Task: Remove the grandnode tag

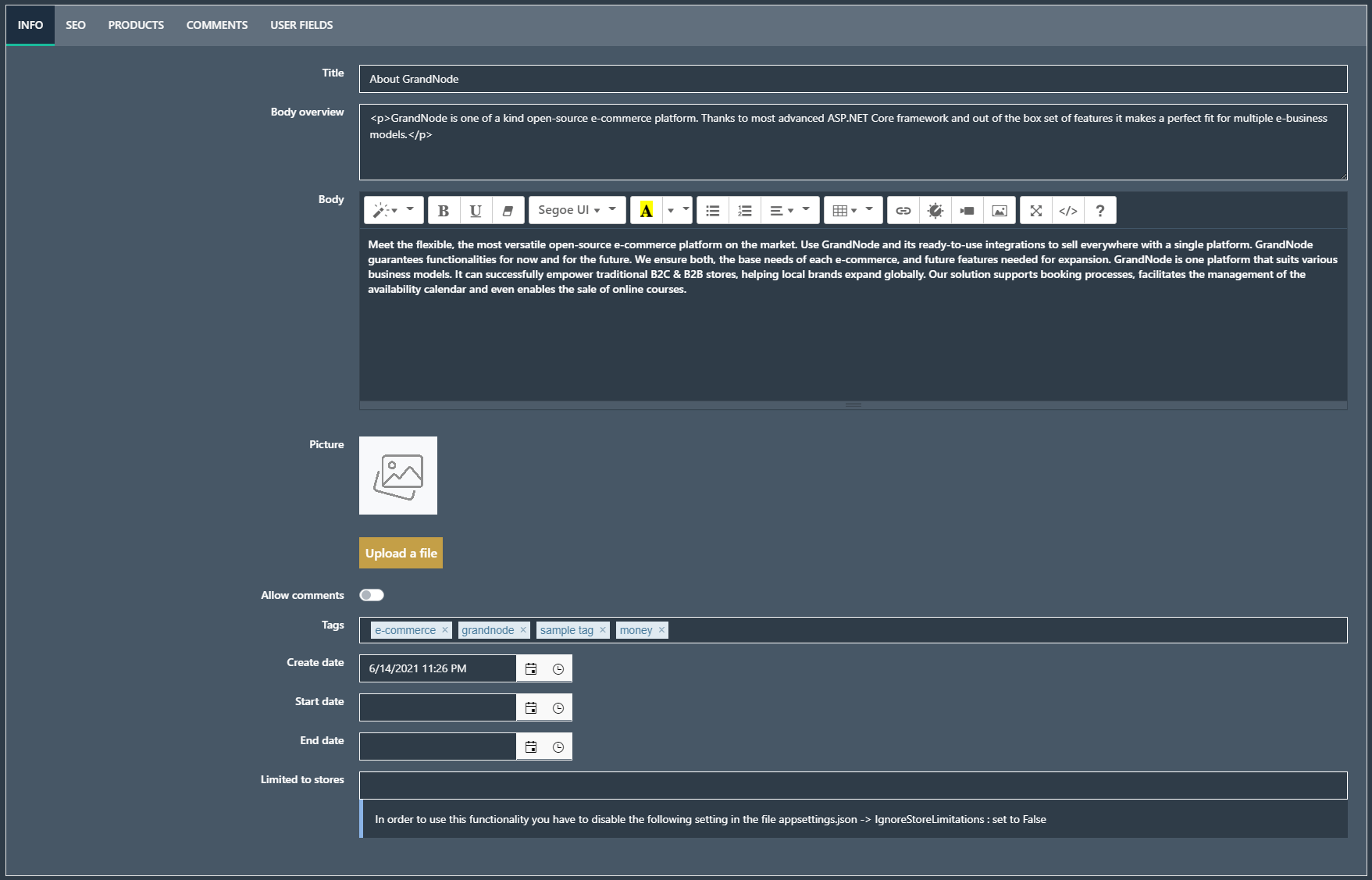Action: click(523, 629)
